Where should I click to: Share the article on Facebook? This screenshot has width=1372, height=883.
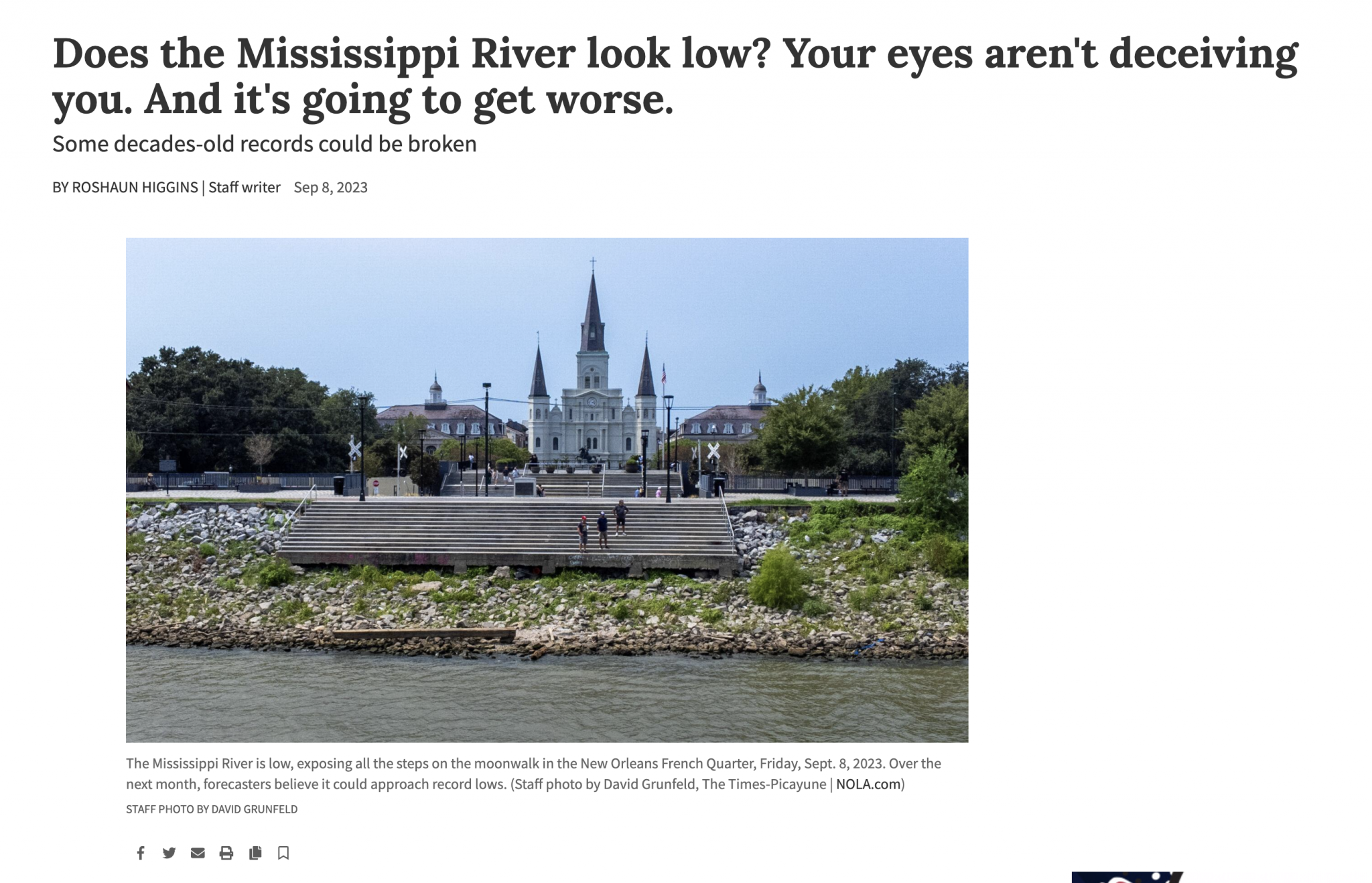pos(141,853)
